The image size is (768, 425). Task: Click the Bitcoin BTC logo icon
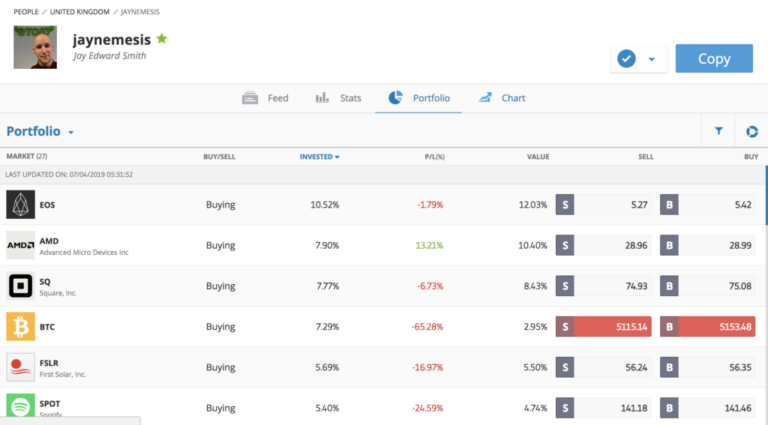(21, 326)
